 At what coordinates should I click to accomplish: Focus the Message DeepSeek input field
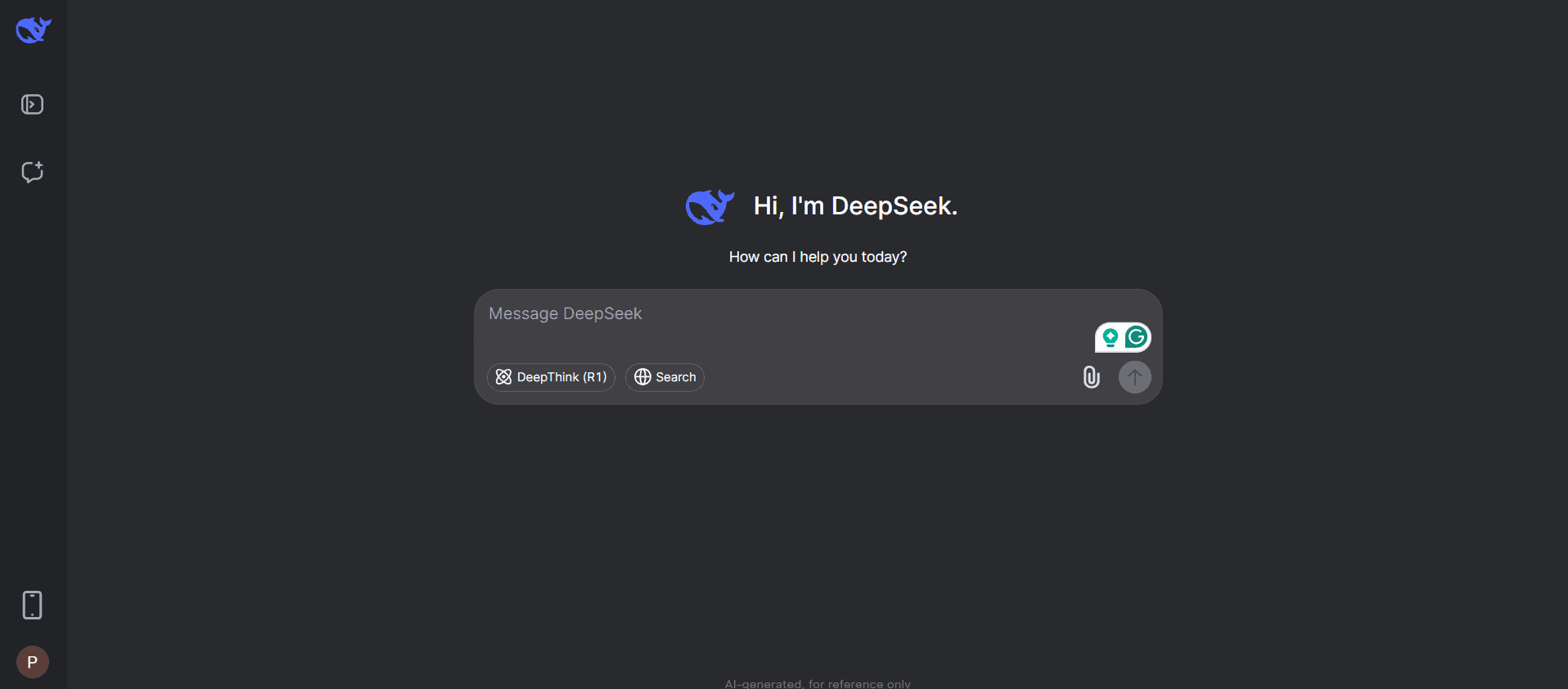tap(777, 314)
